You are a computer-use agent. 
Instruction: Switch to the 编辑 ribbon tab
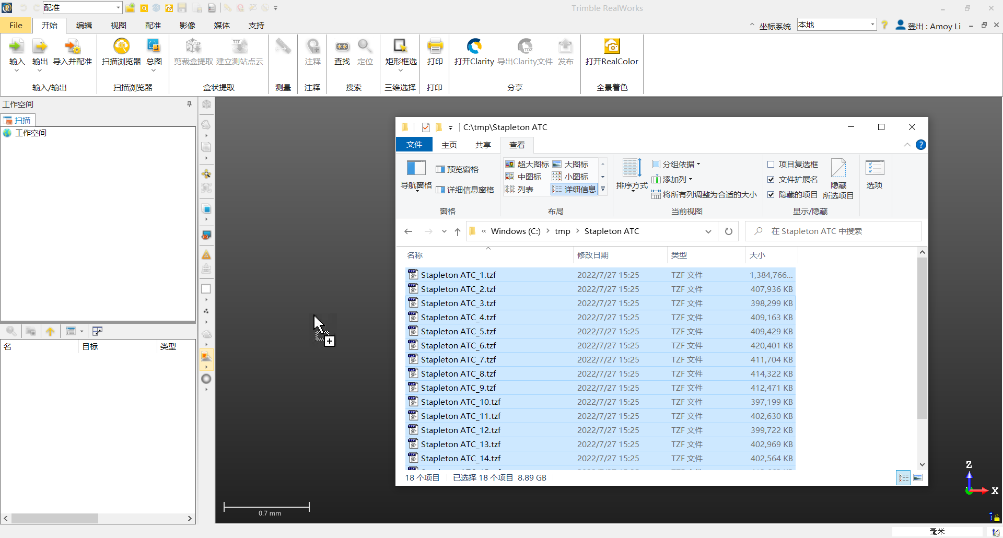tap(84, 25)
